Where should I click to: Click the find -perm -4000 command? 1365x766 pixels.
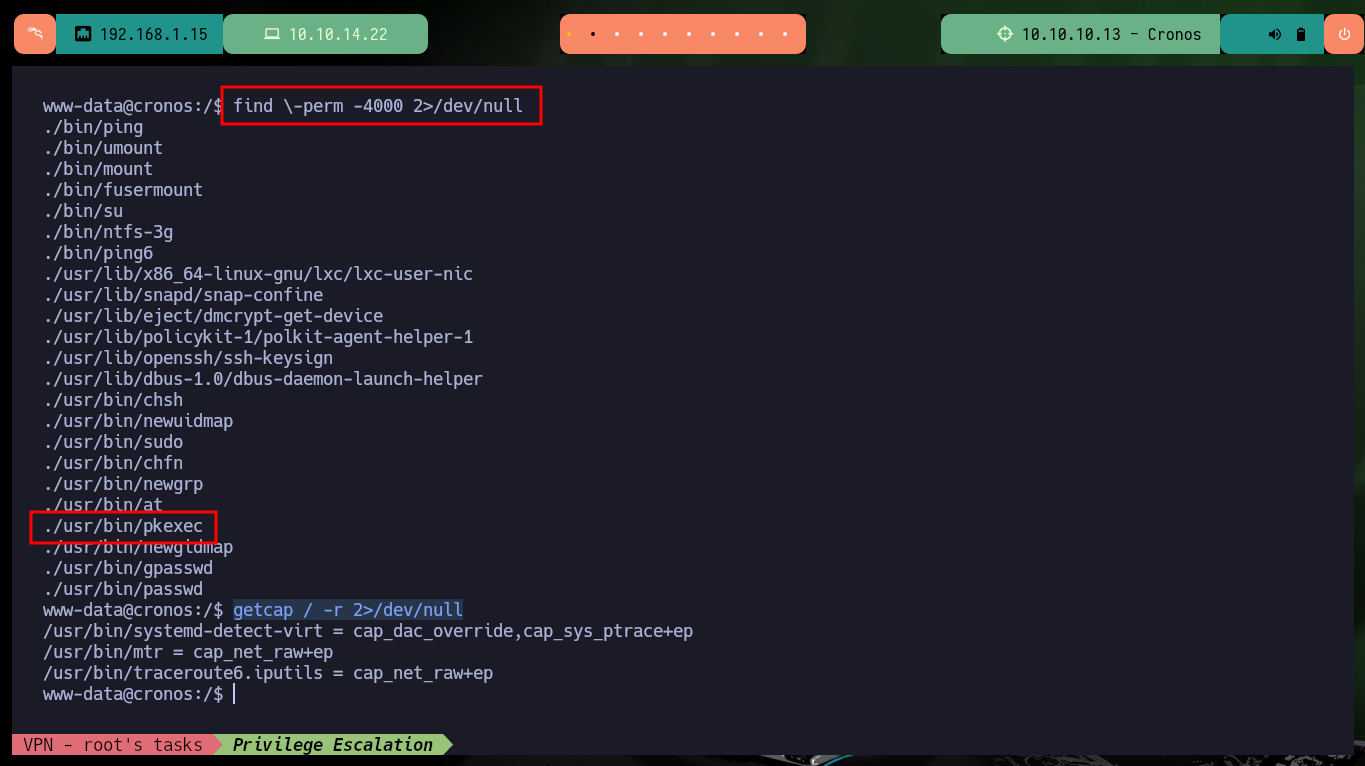pyautogui.click(x=378, y=106)
